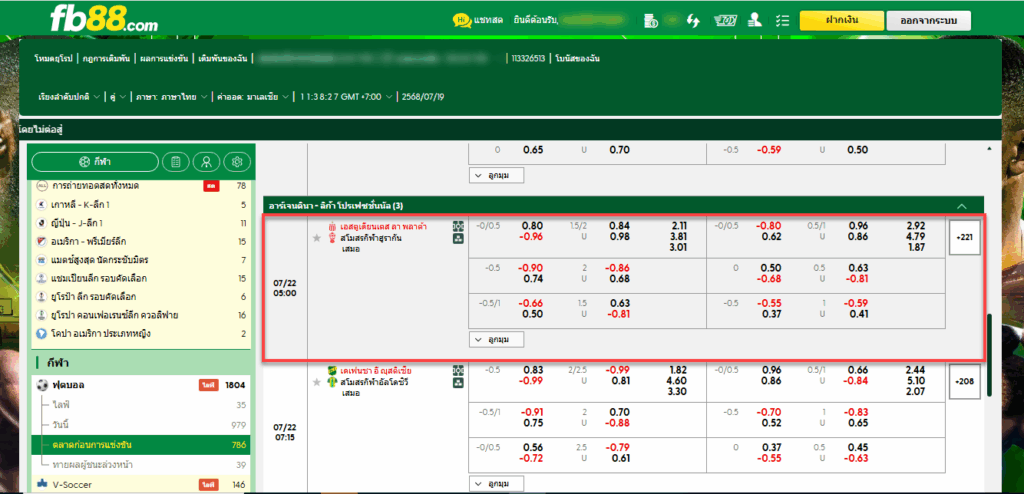
Task: Select 1X2 draw odds 3.01
Action: click(x=679, y=246)
